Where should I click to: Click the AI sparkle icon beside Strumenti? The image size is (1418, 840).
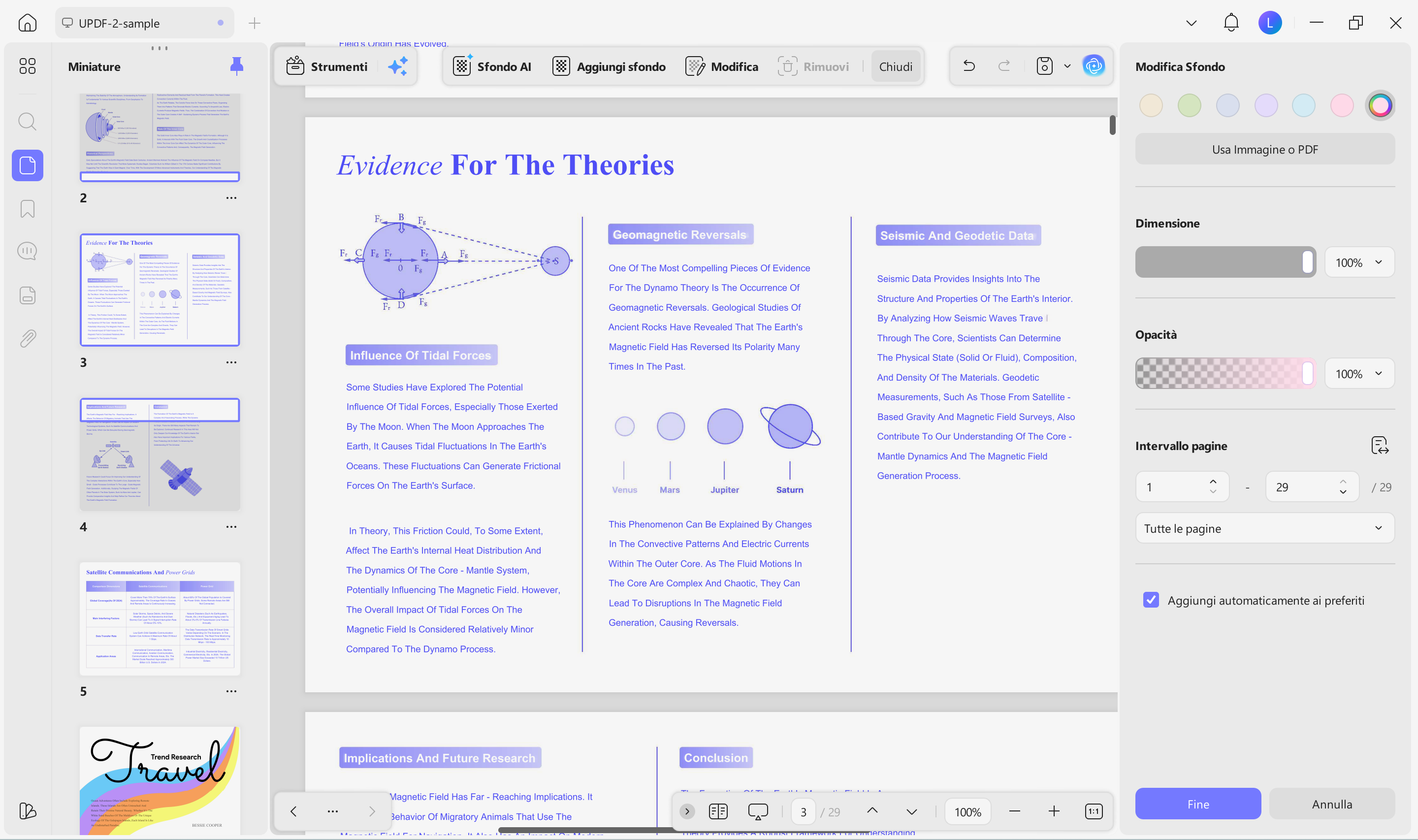tap(398, 66)
